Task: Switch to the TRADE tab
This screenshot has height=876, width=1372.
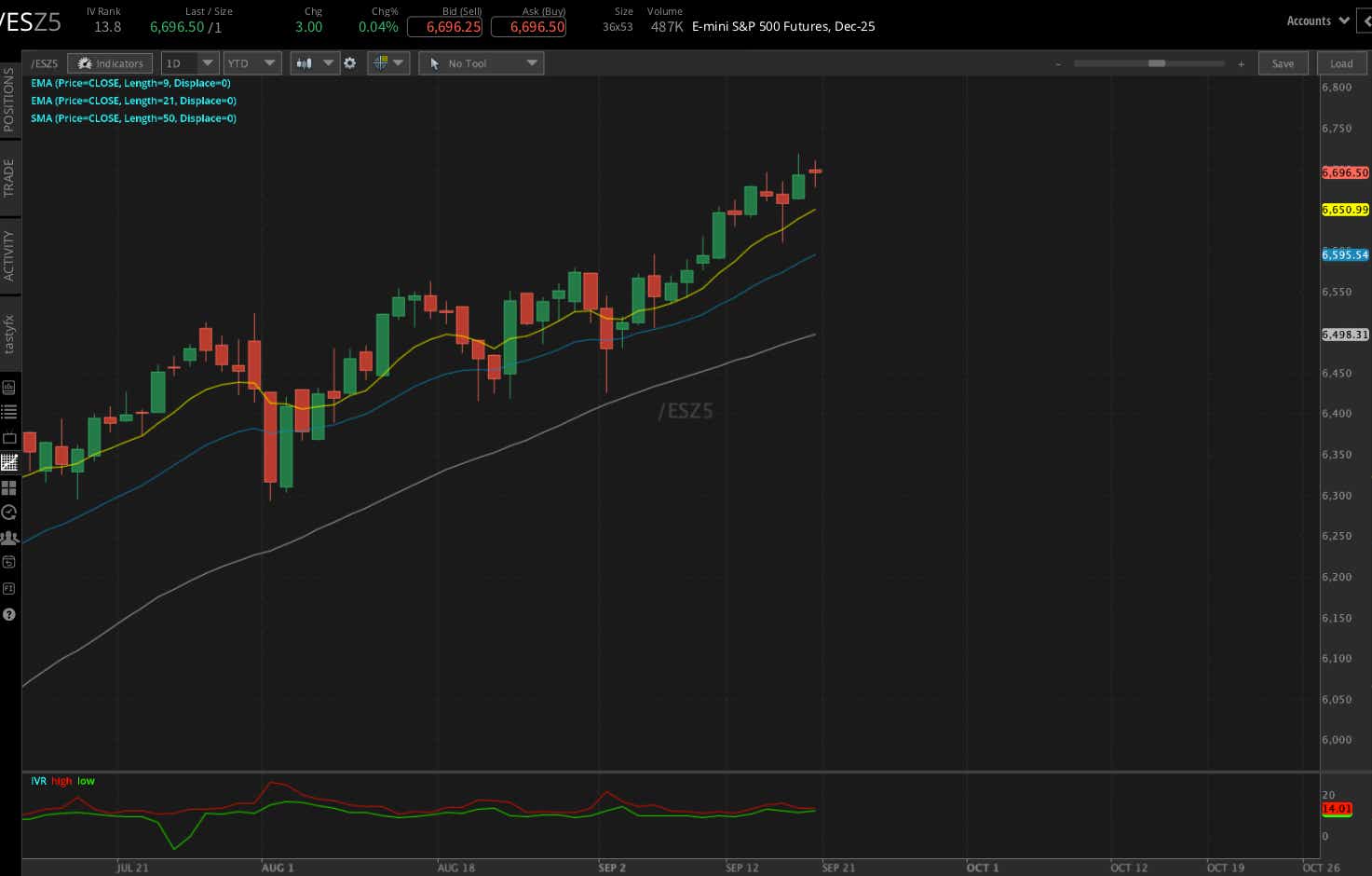Action: tap(10, 178)
